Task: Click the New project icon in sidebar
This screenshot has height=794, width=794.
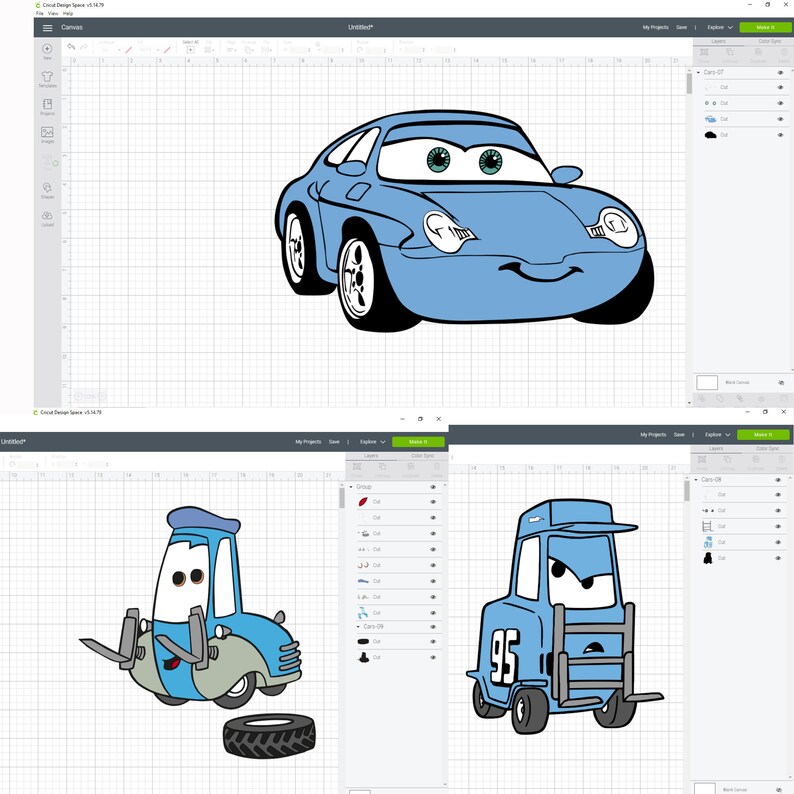Action: coord(47,49)
